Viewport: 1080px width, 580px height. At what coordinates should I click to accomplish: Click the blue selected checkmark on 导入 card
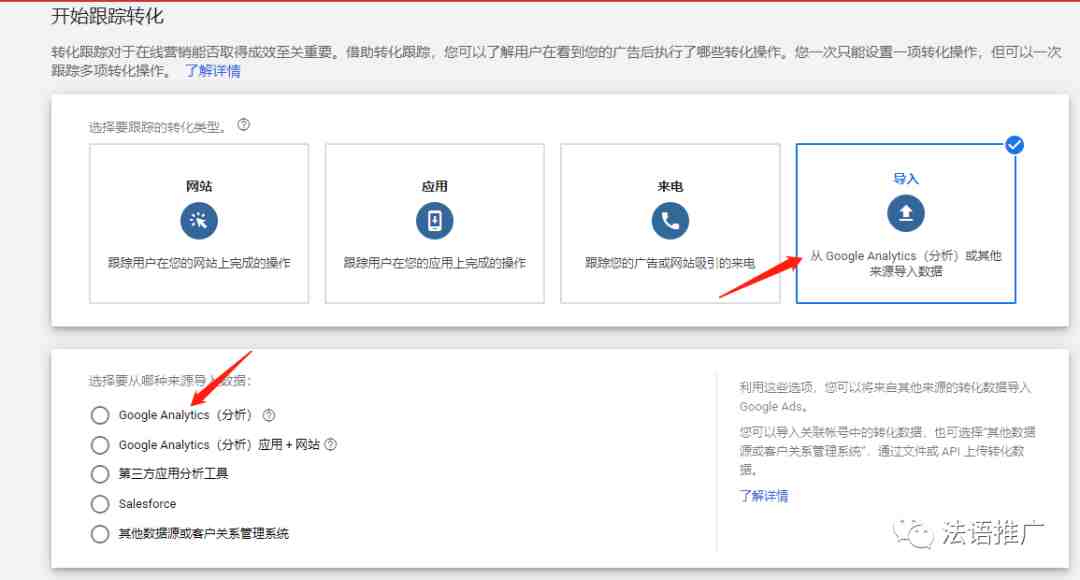(x=1014, y=145)
